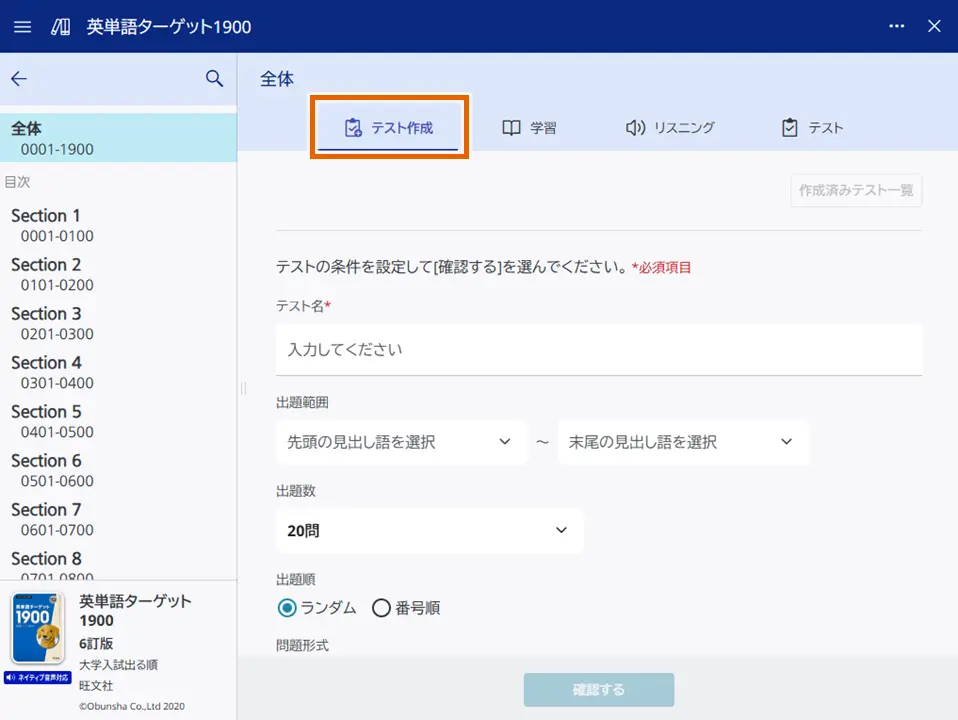Open the hamburger menu
This screenshot has width=958, height=720.
[22, 26]
